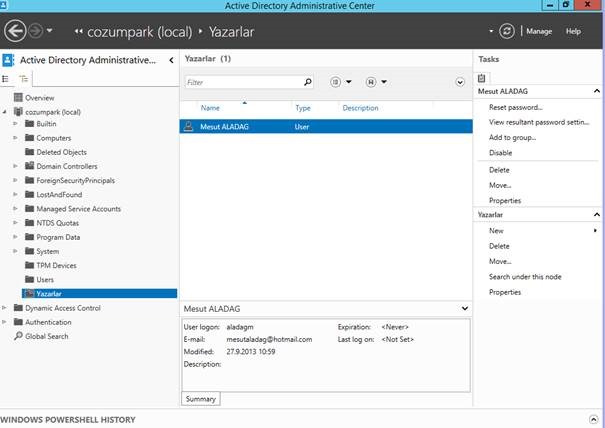Open the Help menu

pyautogui.click(x=573, y=32)
